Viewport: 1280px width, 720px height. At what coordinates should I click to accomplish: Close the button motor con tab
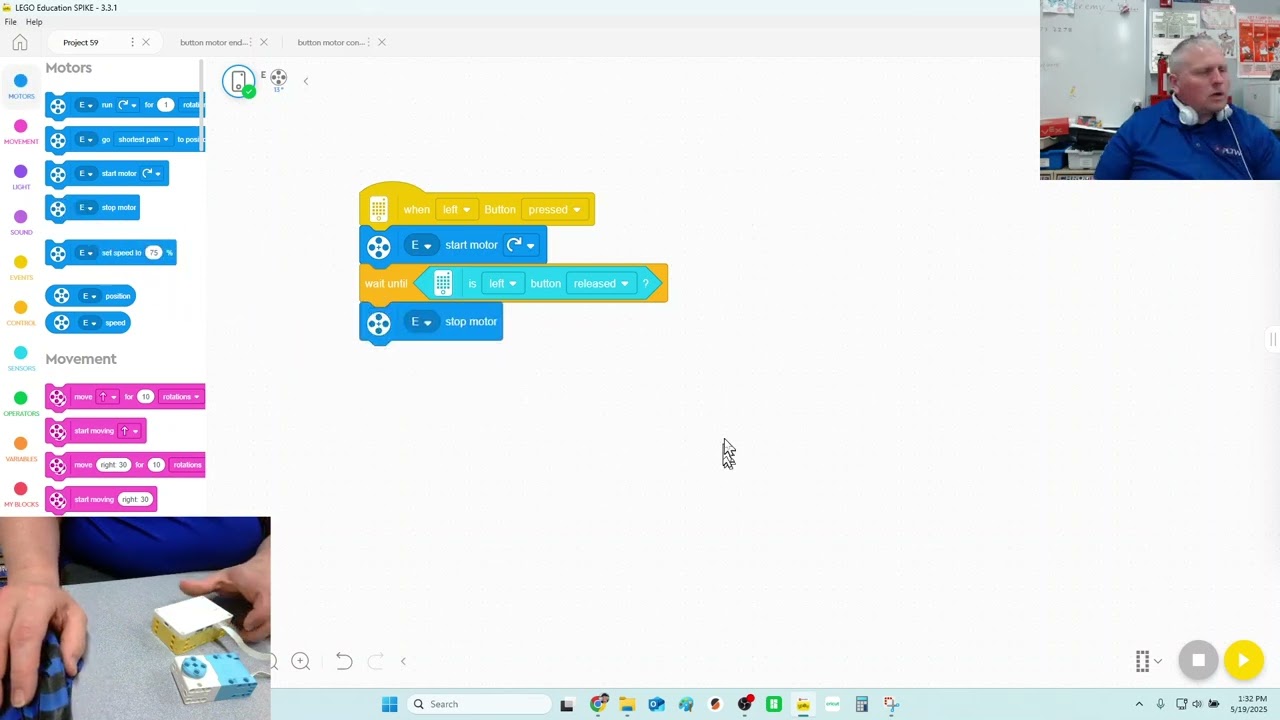(x=382, y=42)
